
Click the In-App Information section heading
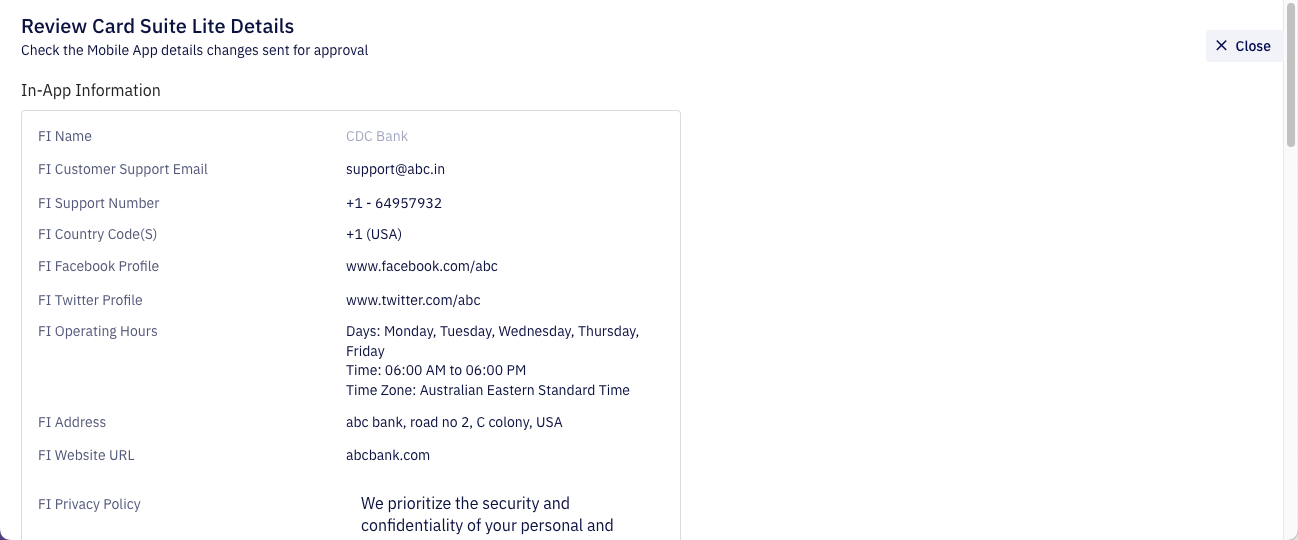(91, 90)
